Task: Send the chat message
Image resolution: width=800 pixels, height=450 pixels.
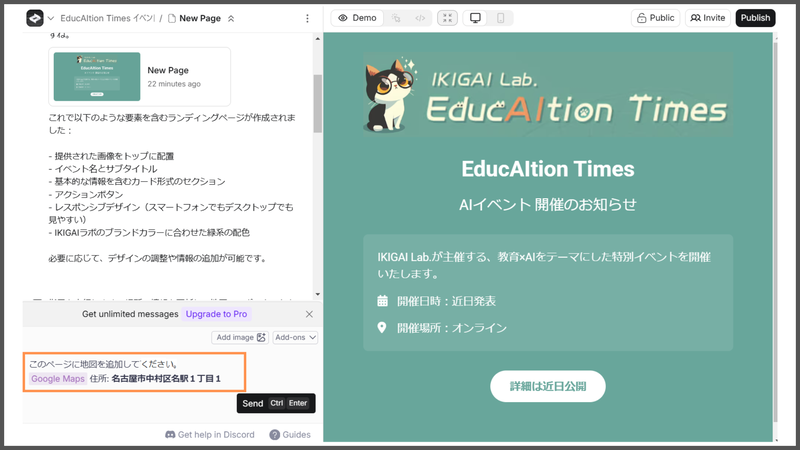Action: 276,403
